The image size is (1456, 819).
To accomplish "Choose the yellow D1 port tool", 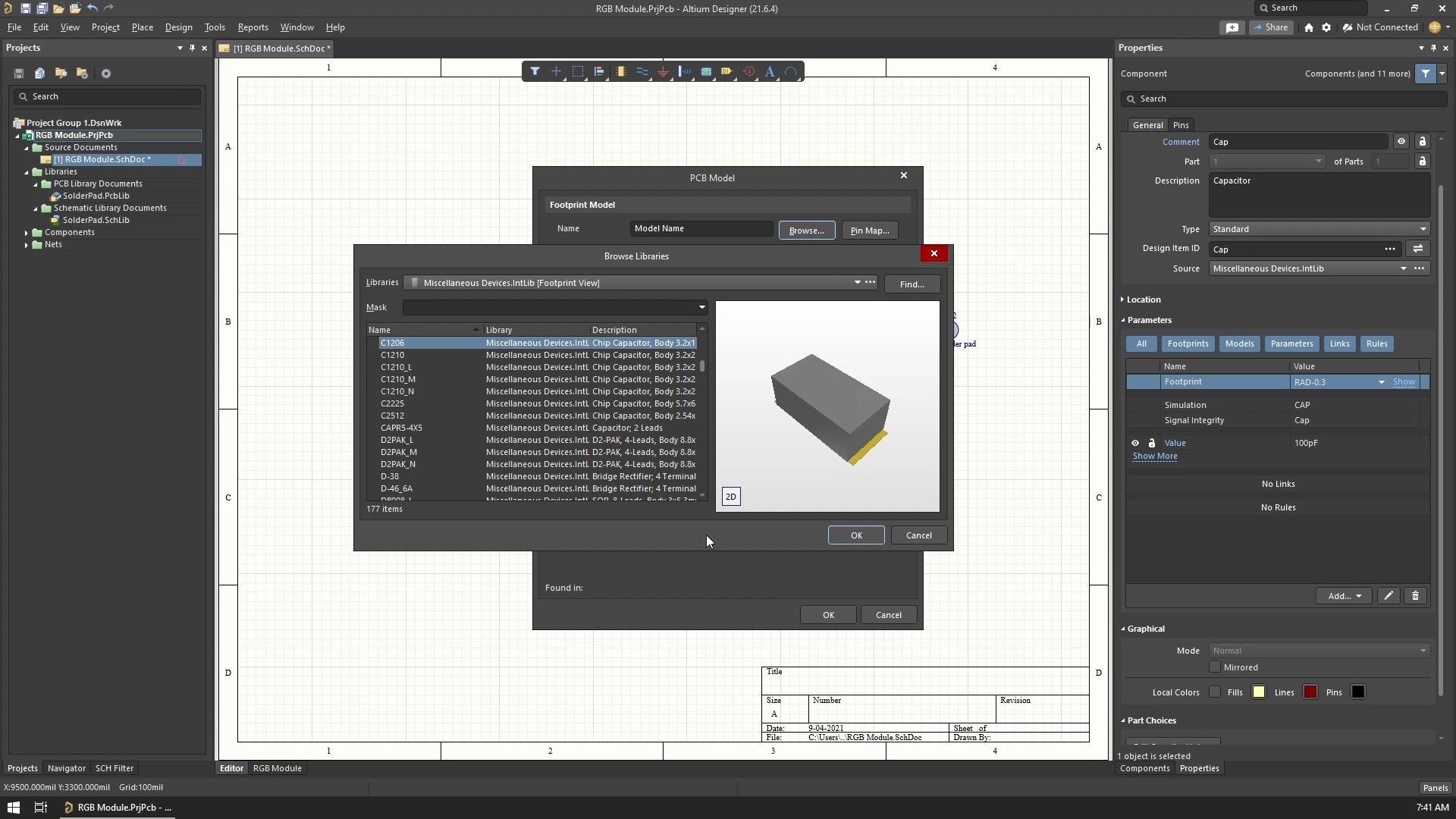I will pos(727,71).
